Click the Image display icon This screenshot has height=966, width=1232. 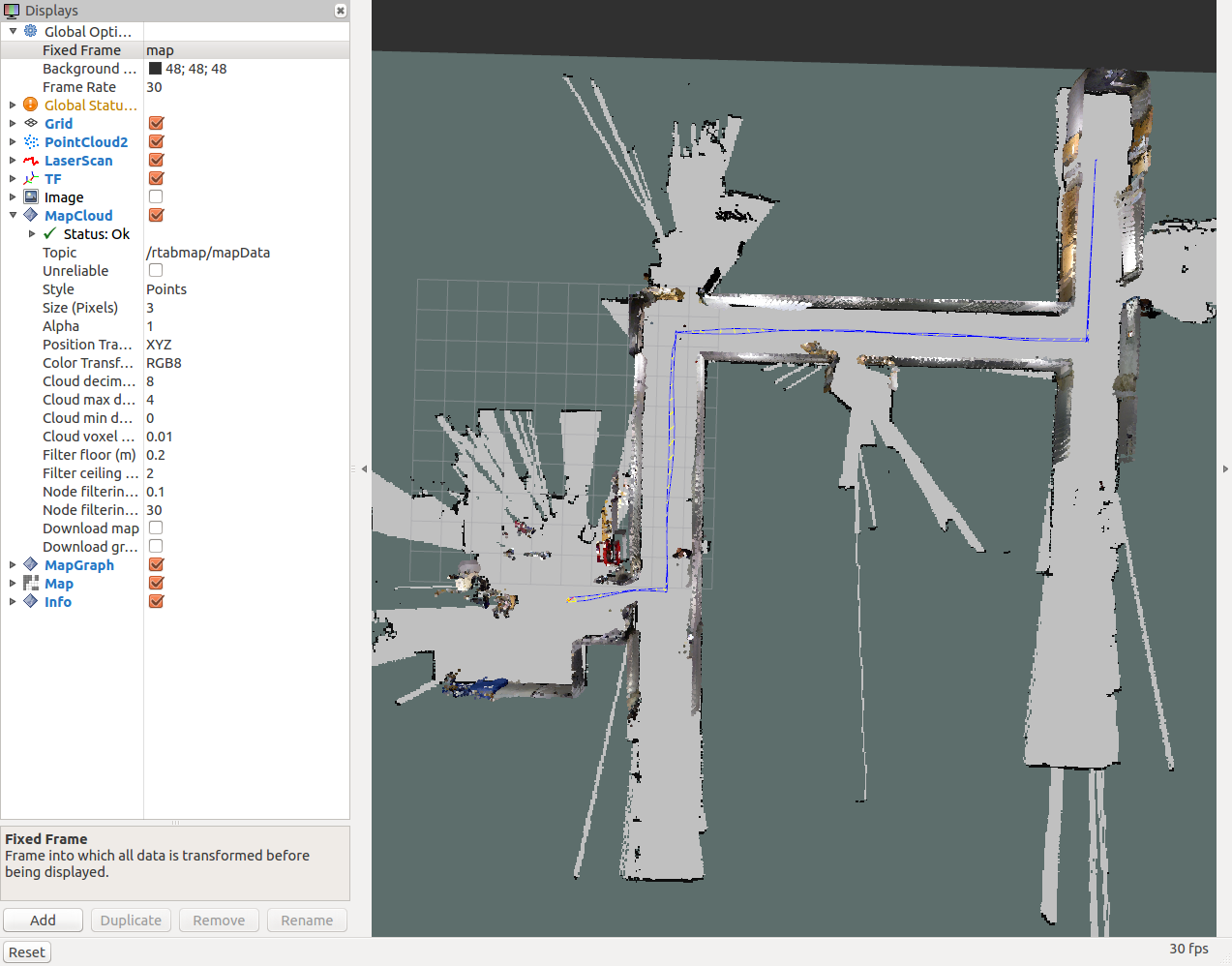click(31, 197)
